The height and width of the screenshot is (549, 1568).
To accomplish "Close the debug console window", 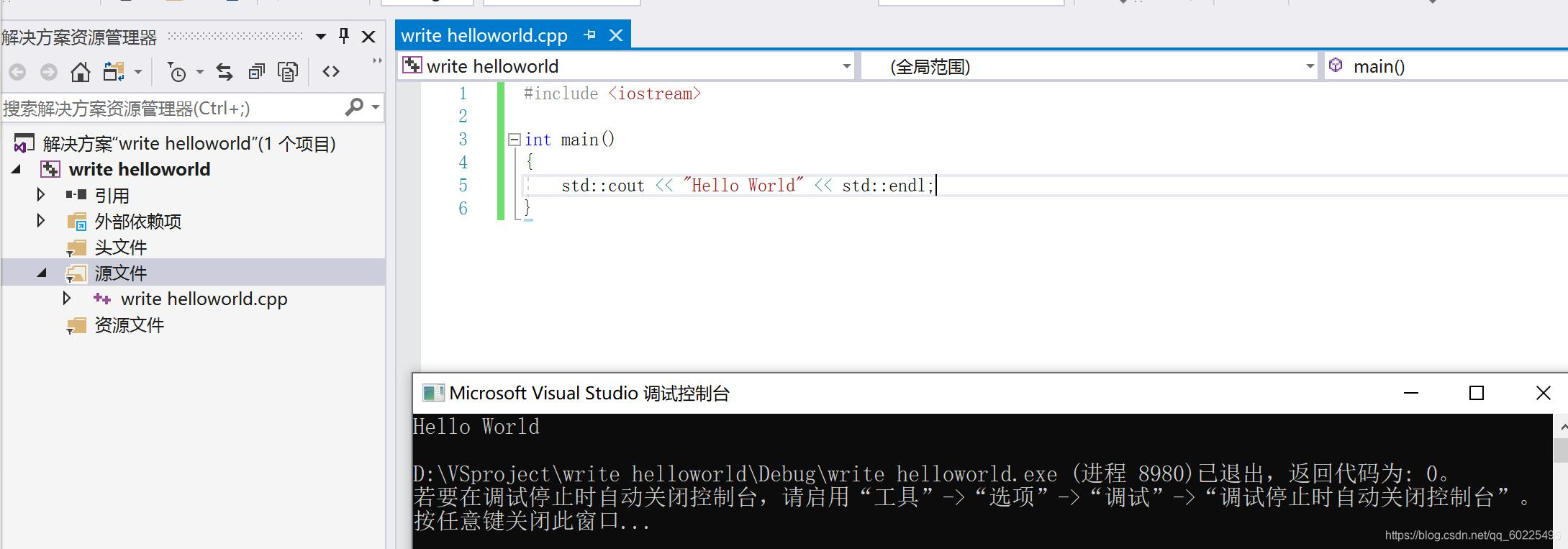I will click(x=1543, y=393).
